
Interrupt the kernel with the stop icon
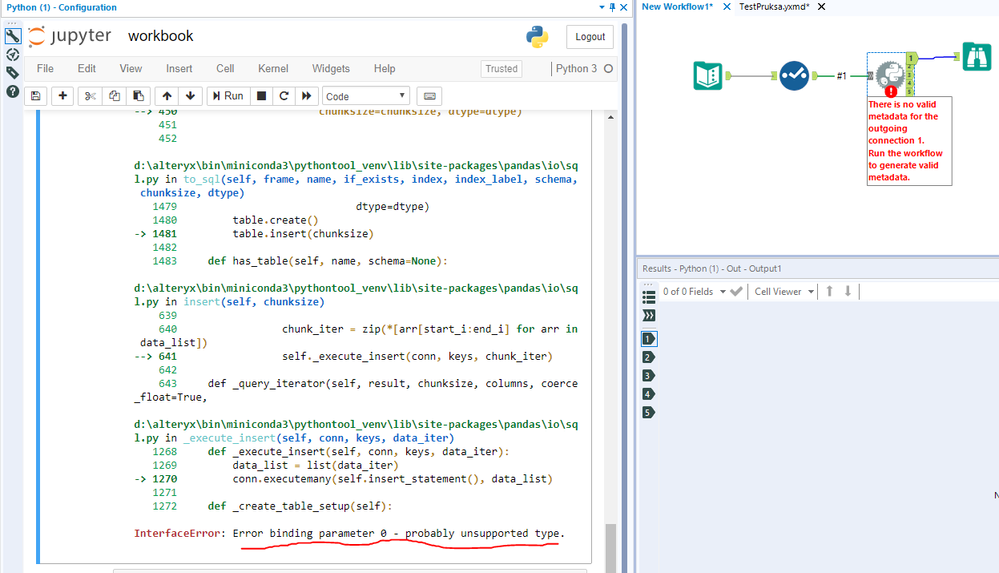[261, 96]
